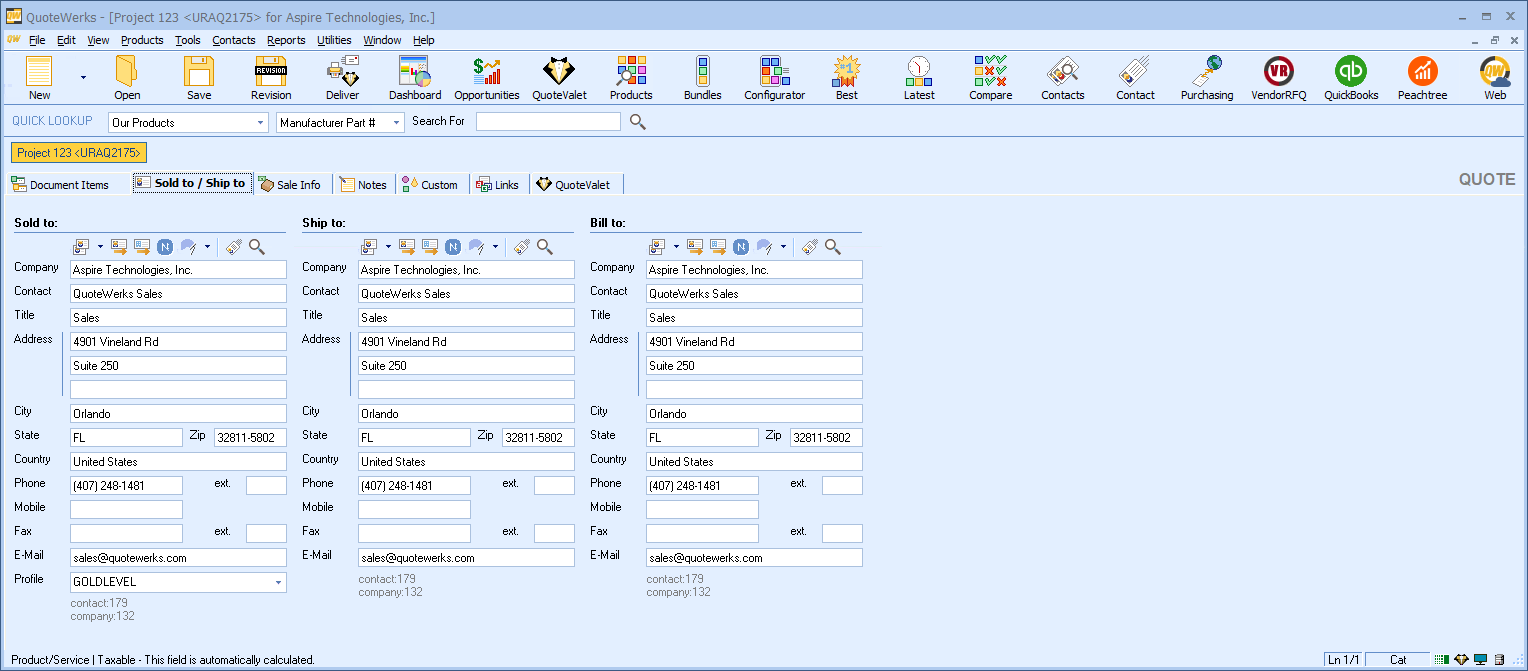Open the dropdown arrow beside New

click(83, 77)
